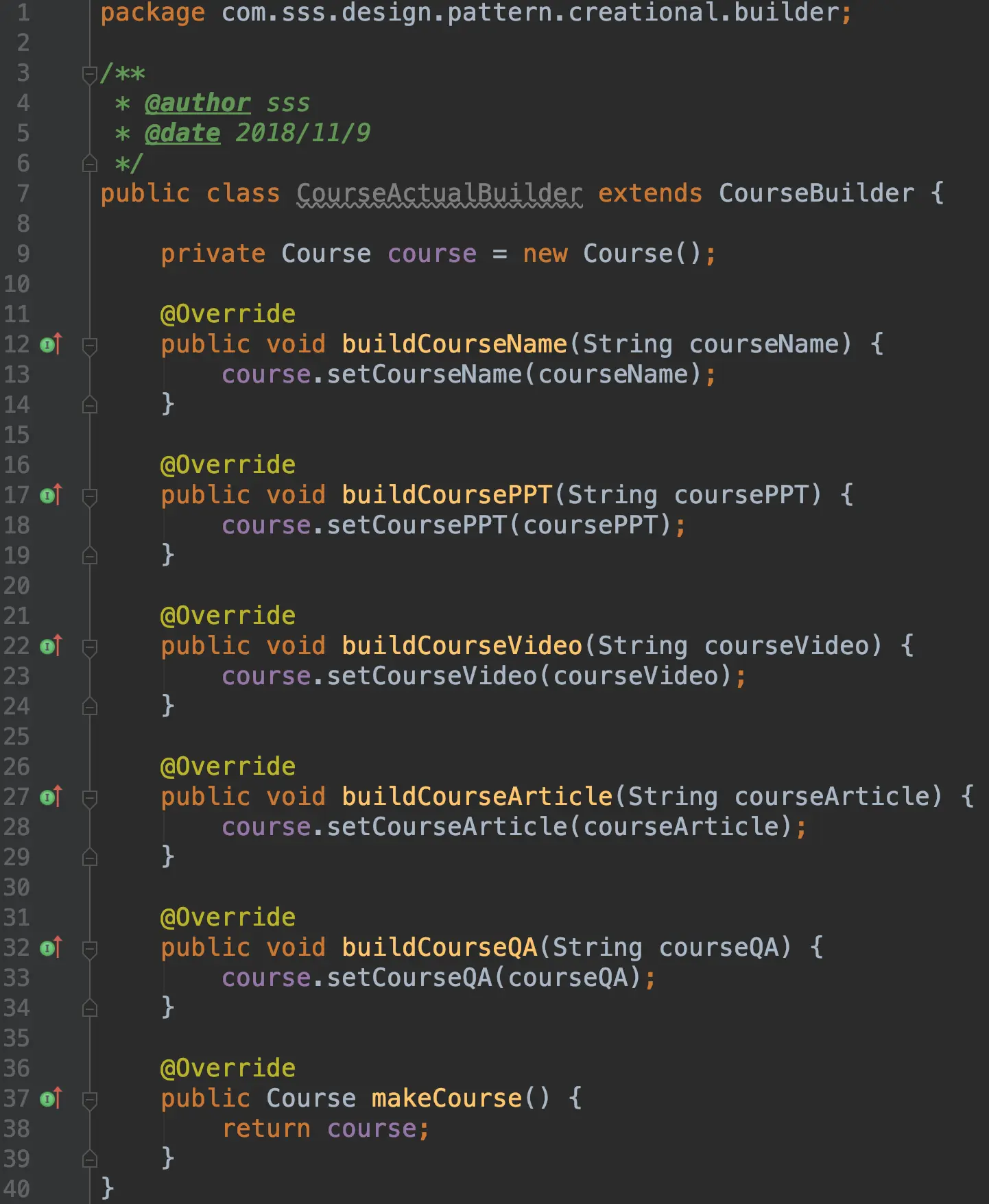The height and width of the screenshot is (1204, 989).
Task: Click the end fold marker of Javadoc comment
Action: tap(89, 163)
